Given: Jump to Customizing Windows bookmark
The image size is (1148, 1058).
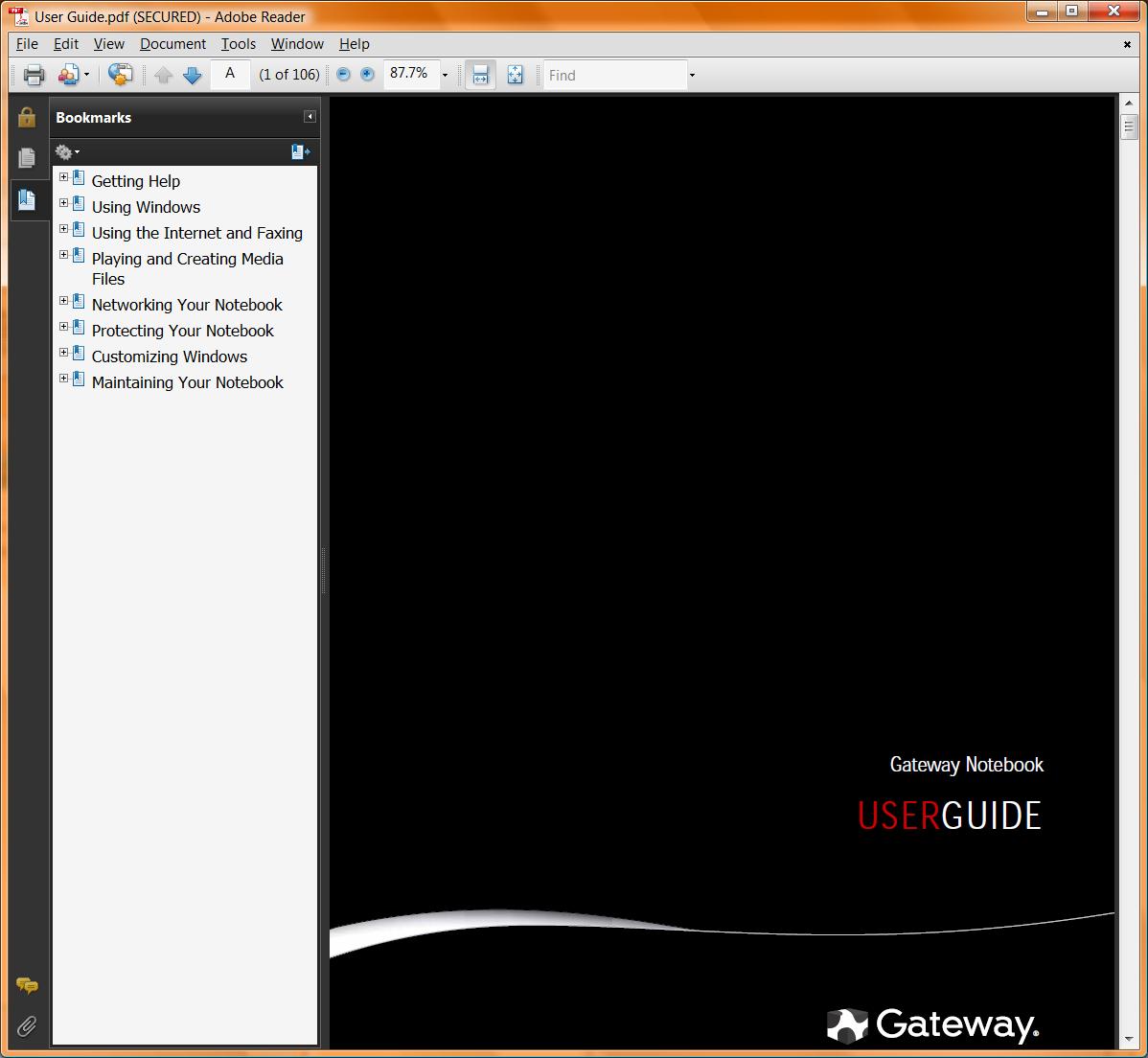Looking at the screenshot, I should [169, 356].
